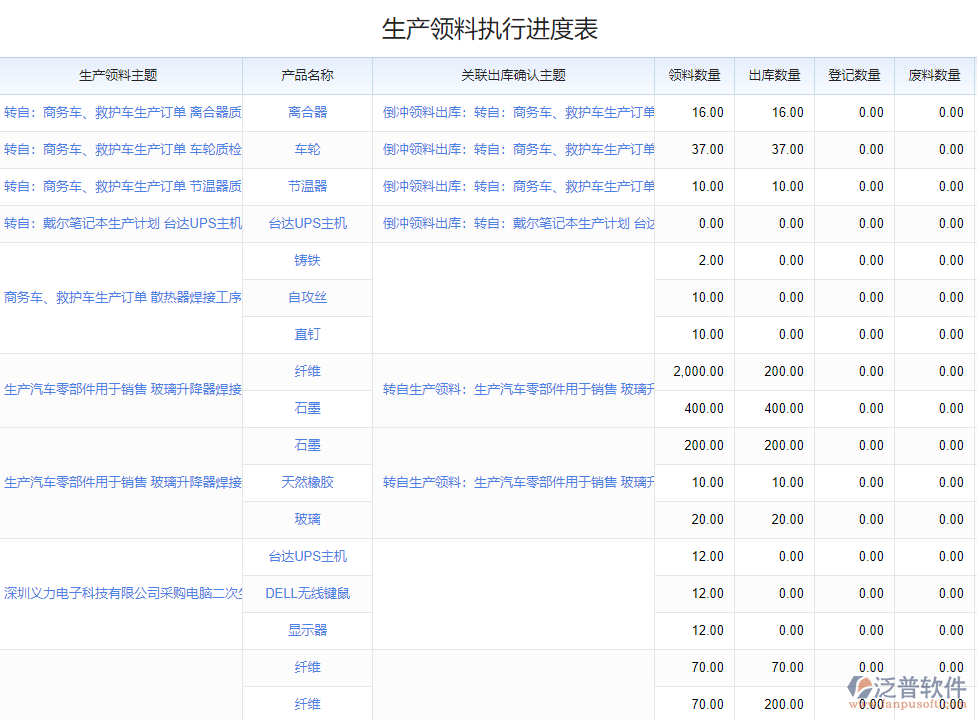
Task: Click the 废料数量 column header
Action: 934,75
